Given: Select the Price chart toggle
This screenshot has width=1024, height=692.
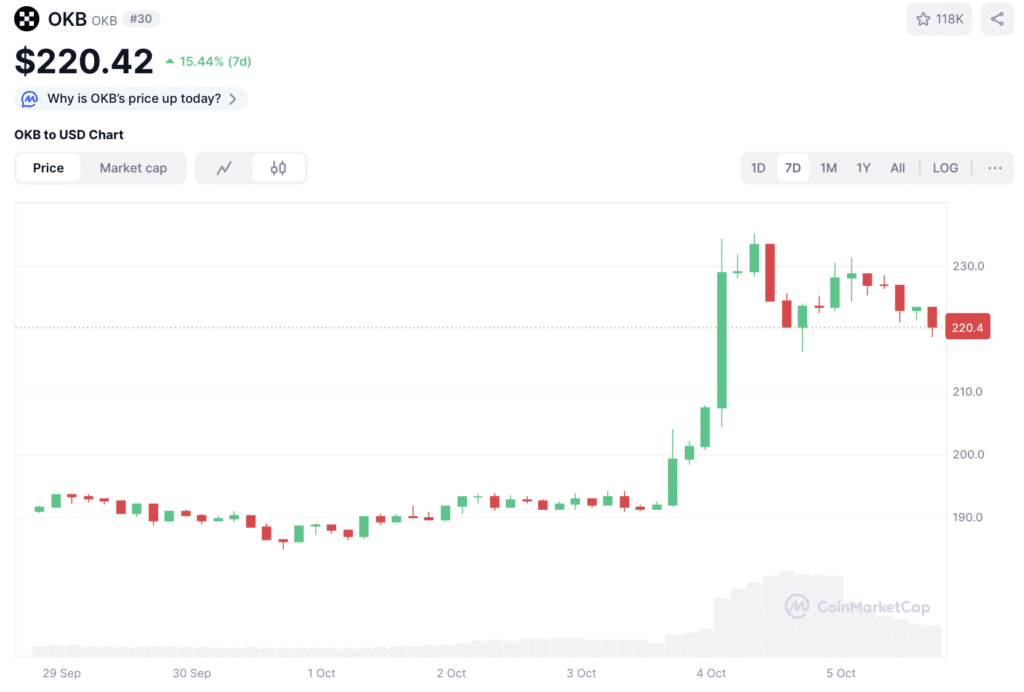Looking at the screenshot, I should (x=48, y=168).
